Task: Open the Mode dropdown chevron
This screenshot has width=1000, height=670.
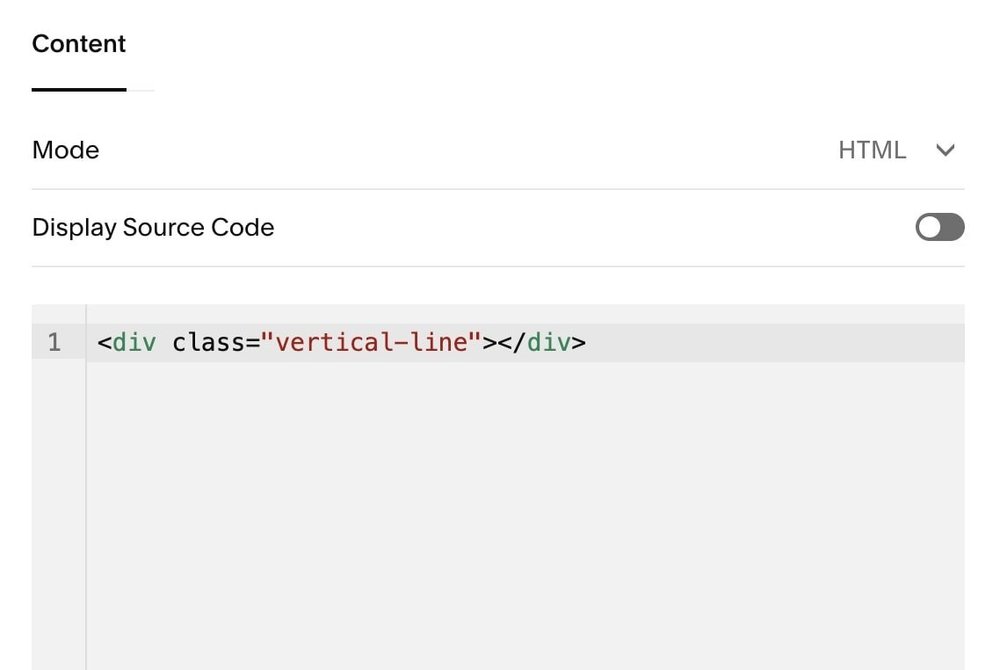Action: 945,150
